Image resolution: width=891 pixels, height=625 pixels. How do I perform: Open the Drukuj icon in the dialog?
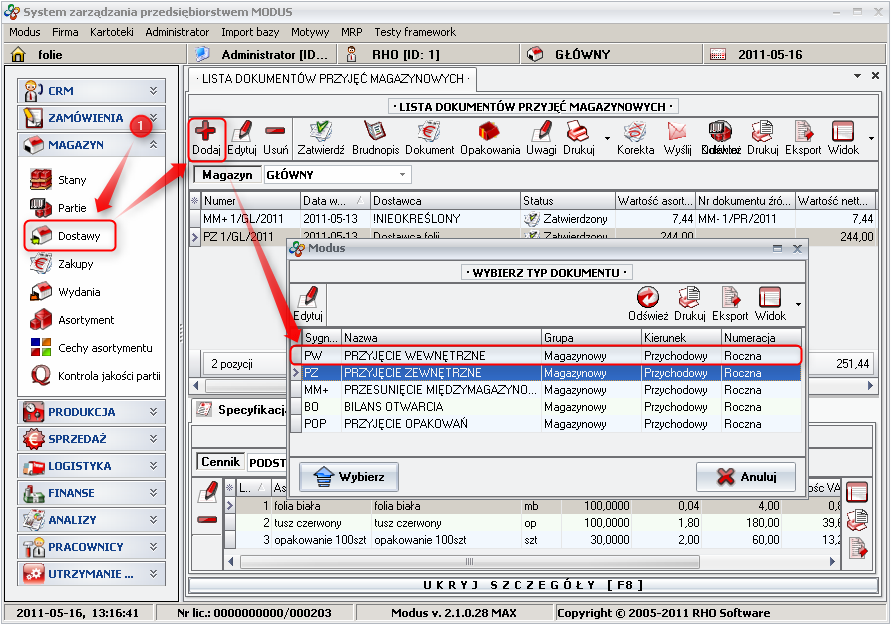[687, 298]
